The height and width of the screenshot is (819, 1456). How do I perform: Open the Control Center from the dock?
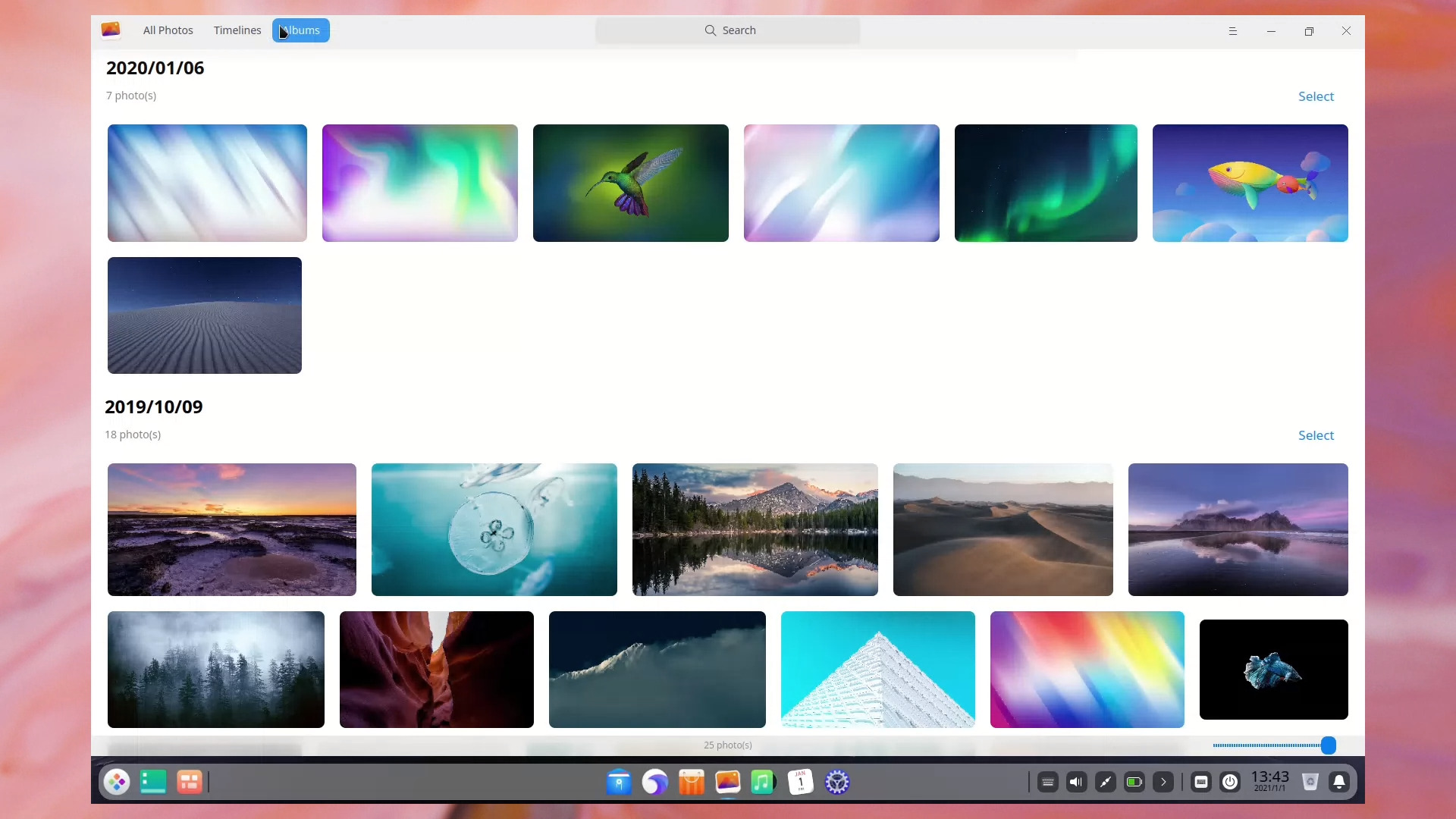pyautogui.click(x=837, y=782)
